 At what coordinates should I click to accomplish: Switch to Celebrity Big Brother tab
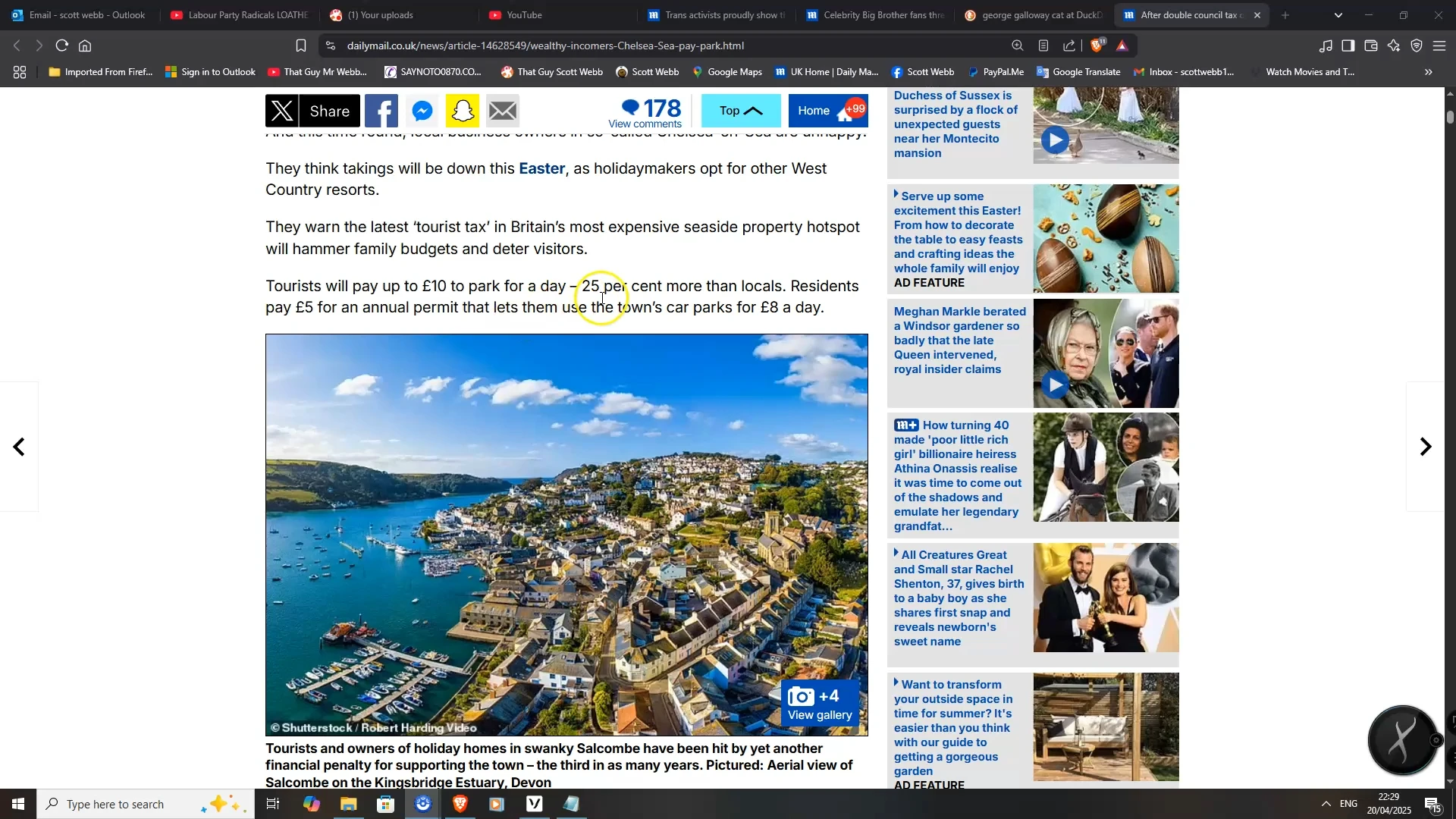pyautogui.click(x=875, y=15)
